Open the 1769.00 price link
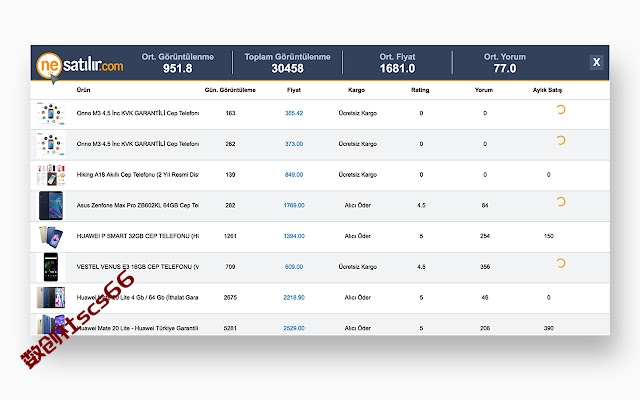The image size is (640, 400). (294, 205)
